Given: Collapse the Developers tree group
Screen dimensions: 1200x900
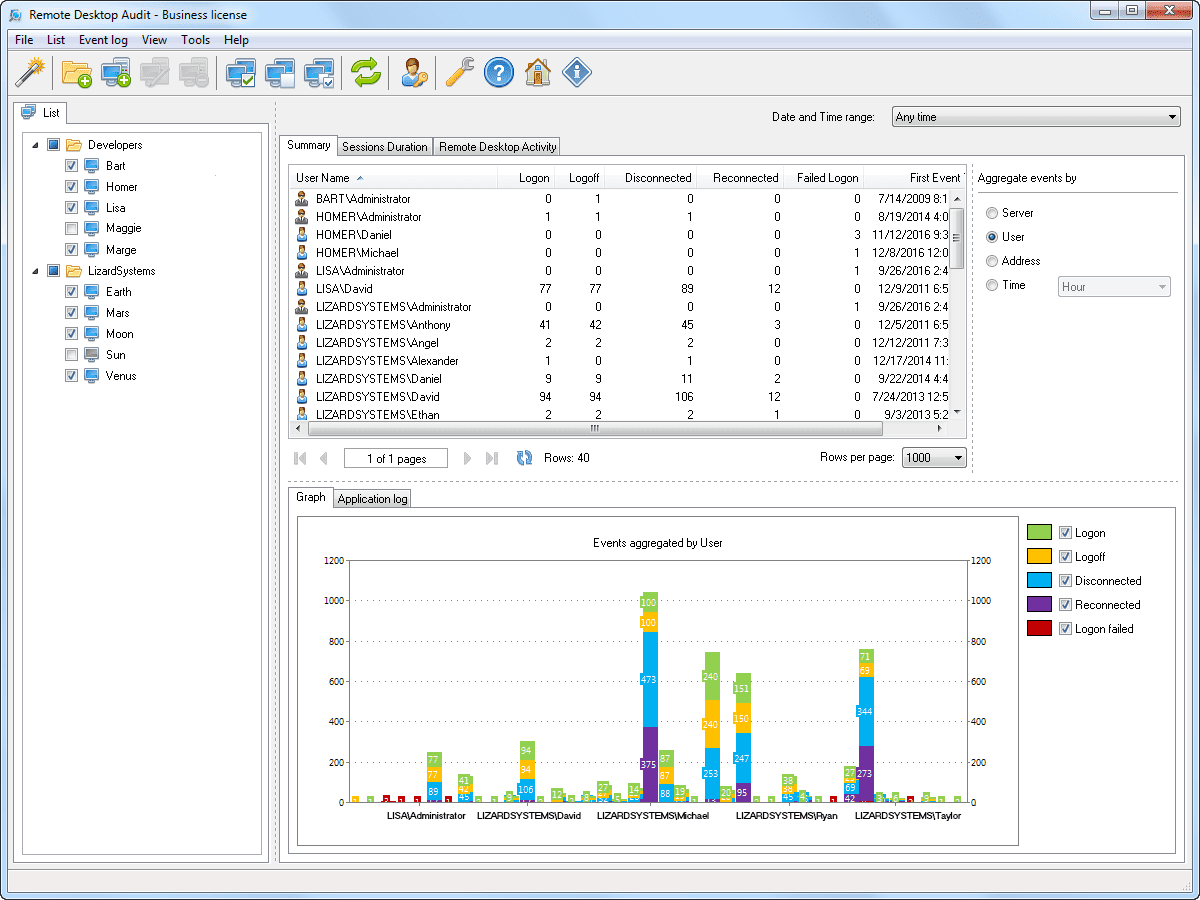Looking at the screenshot, I should [36, 145].
